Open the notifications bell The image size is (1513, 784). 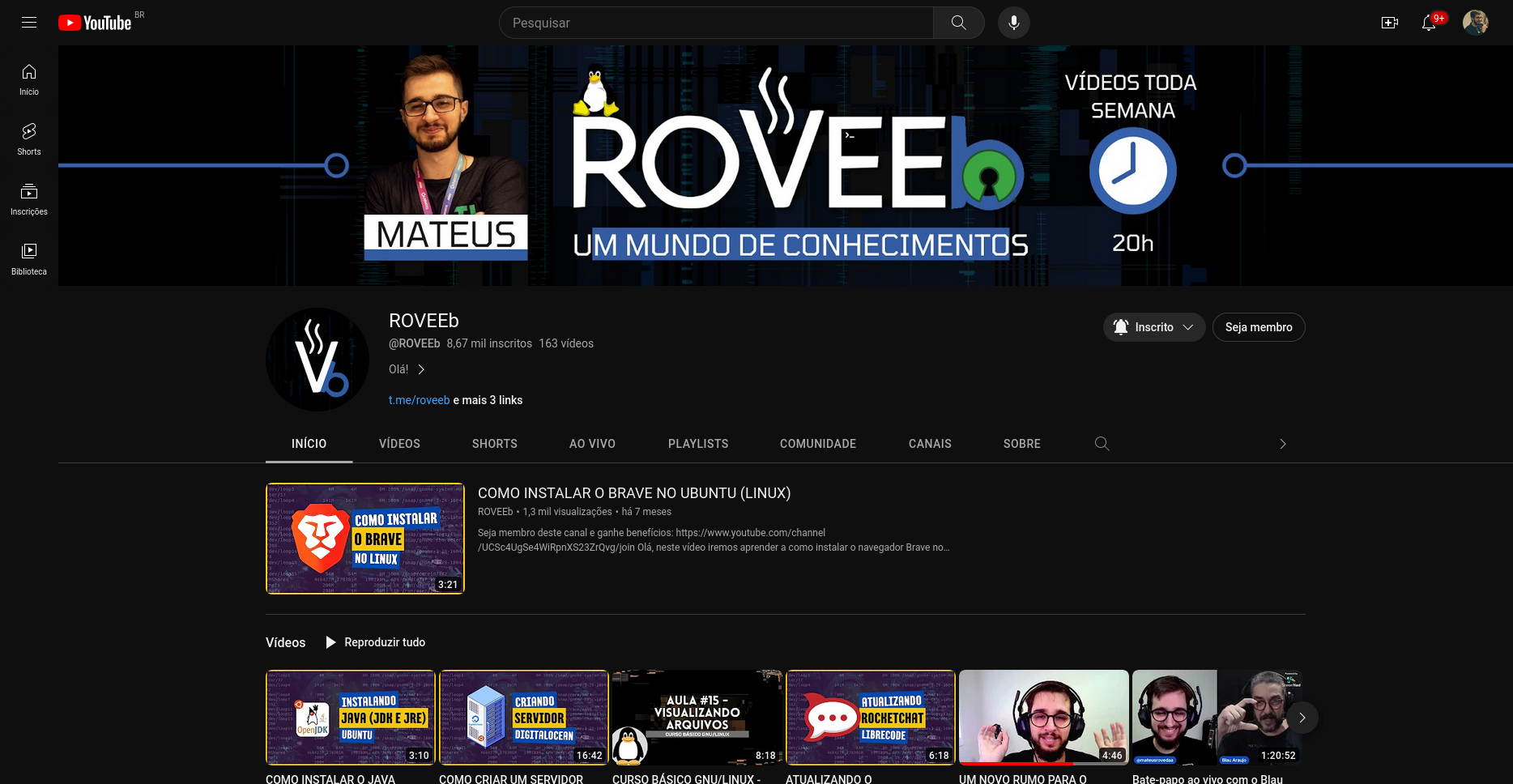point(1429,23)
